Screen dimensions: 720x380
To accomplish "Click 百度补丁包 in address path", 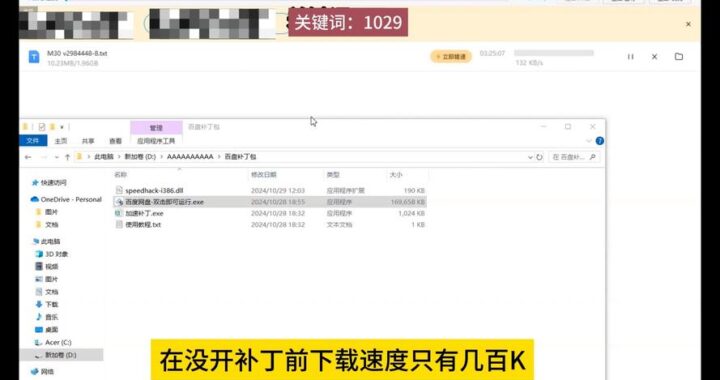I will pos(240,157).
